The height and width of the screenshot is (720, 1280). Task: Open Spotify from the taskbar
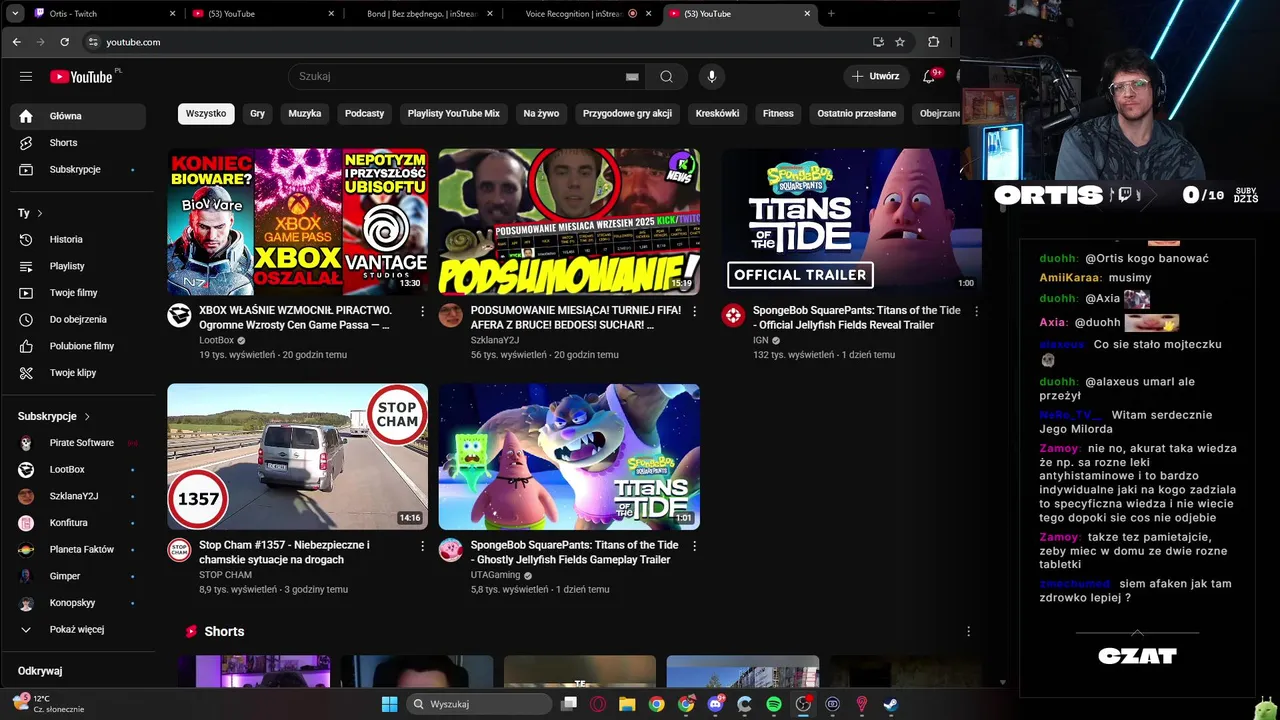(x=774, y=704)
